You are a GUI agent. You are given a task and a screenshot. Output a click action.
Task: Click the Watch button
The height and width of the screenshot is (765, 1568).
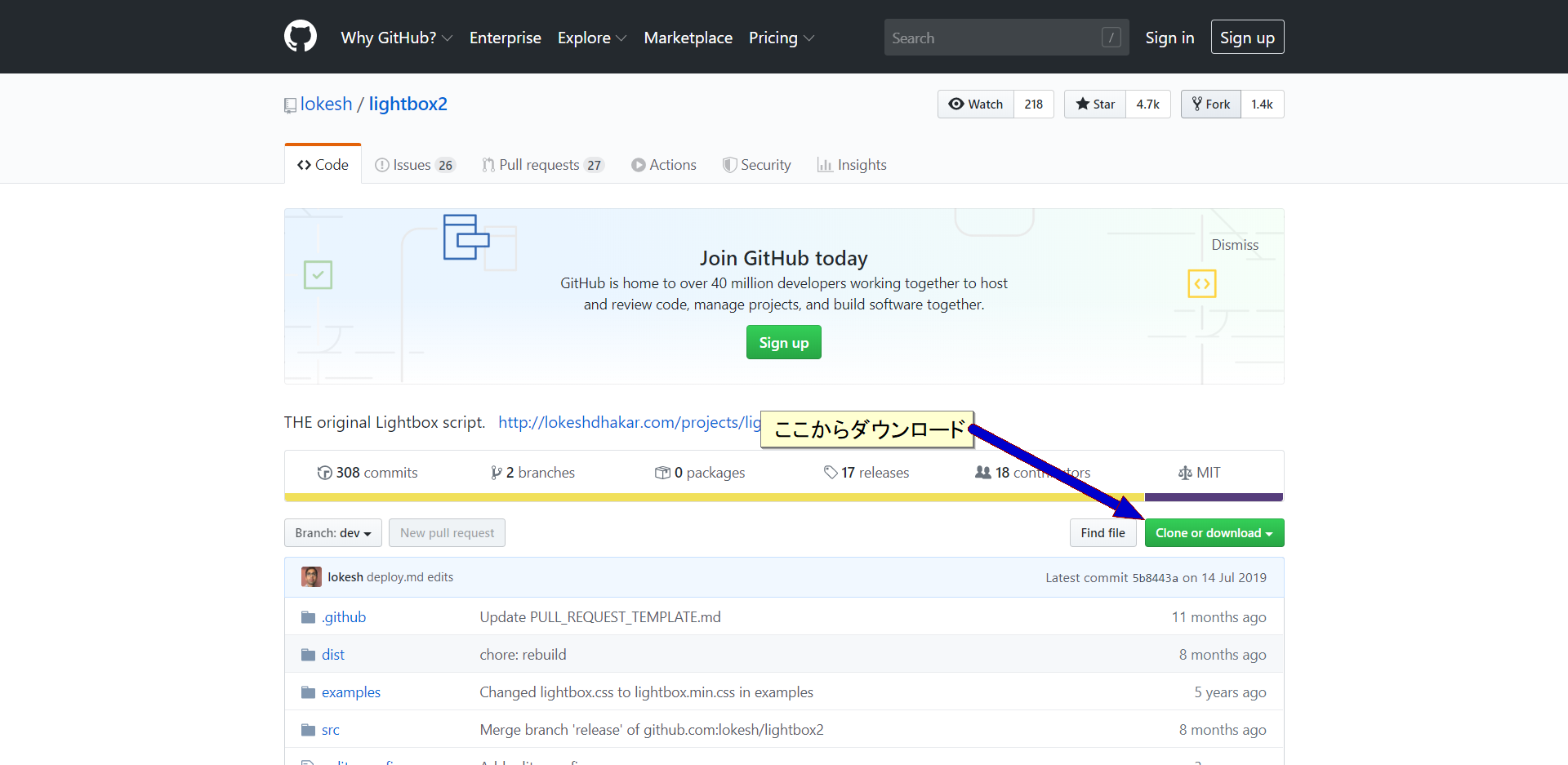point(976,105)
